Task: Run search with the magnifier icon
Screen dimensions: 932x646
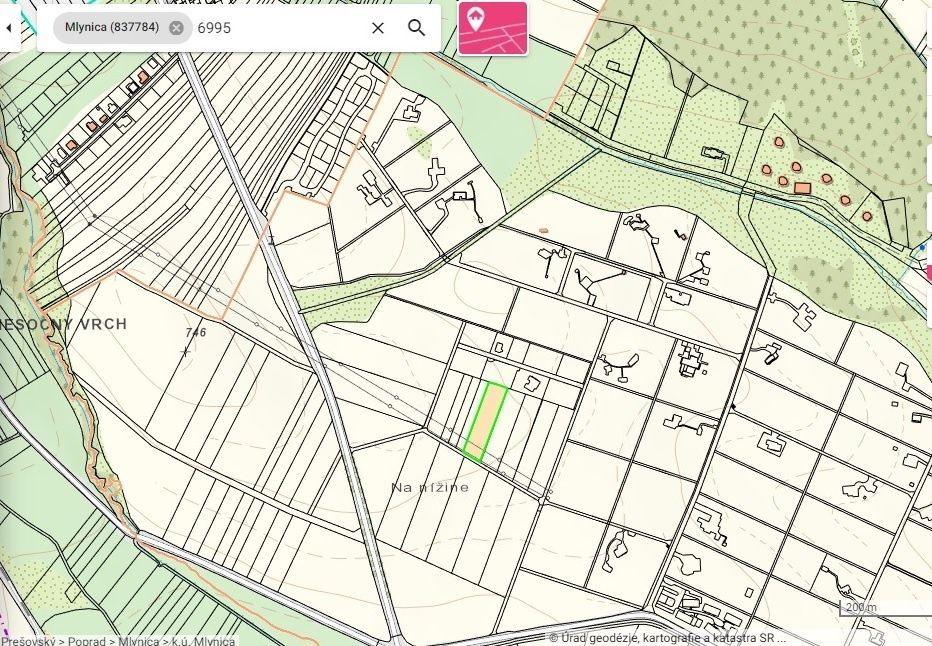Action: (x=417, y=28)
